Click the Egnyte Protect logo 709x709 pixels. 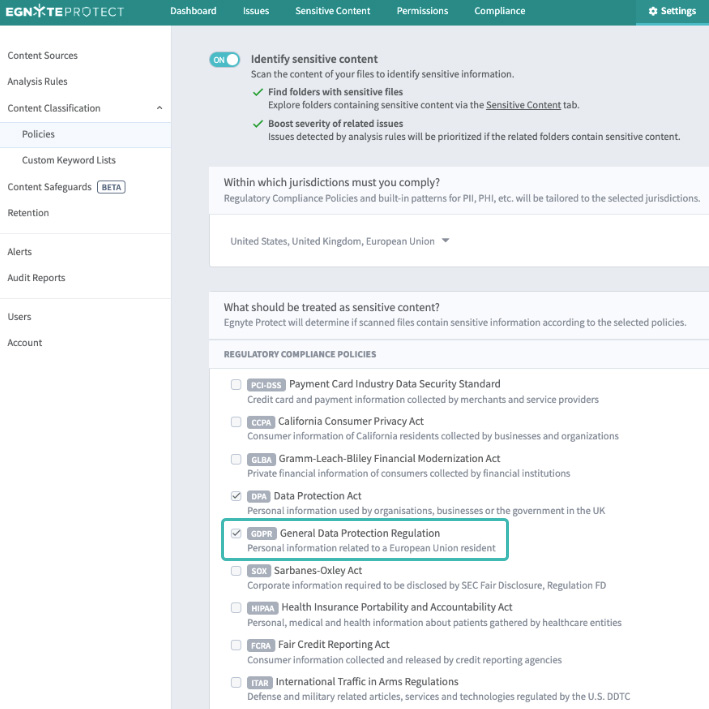click(65, 11)
